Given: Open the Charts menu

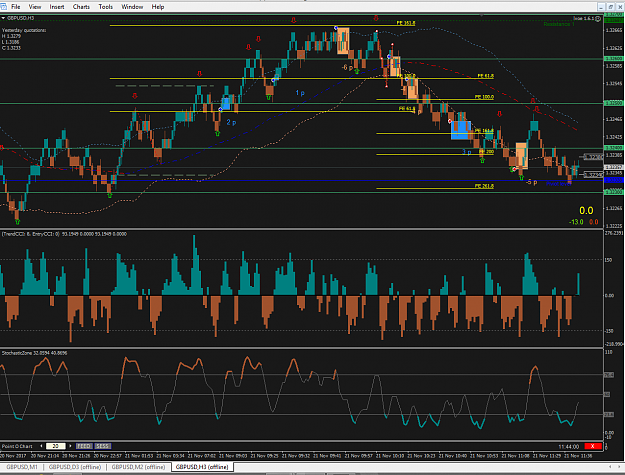Looking at the screenshot, I should click(x=81, y=7).
